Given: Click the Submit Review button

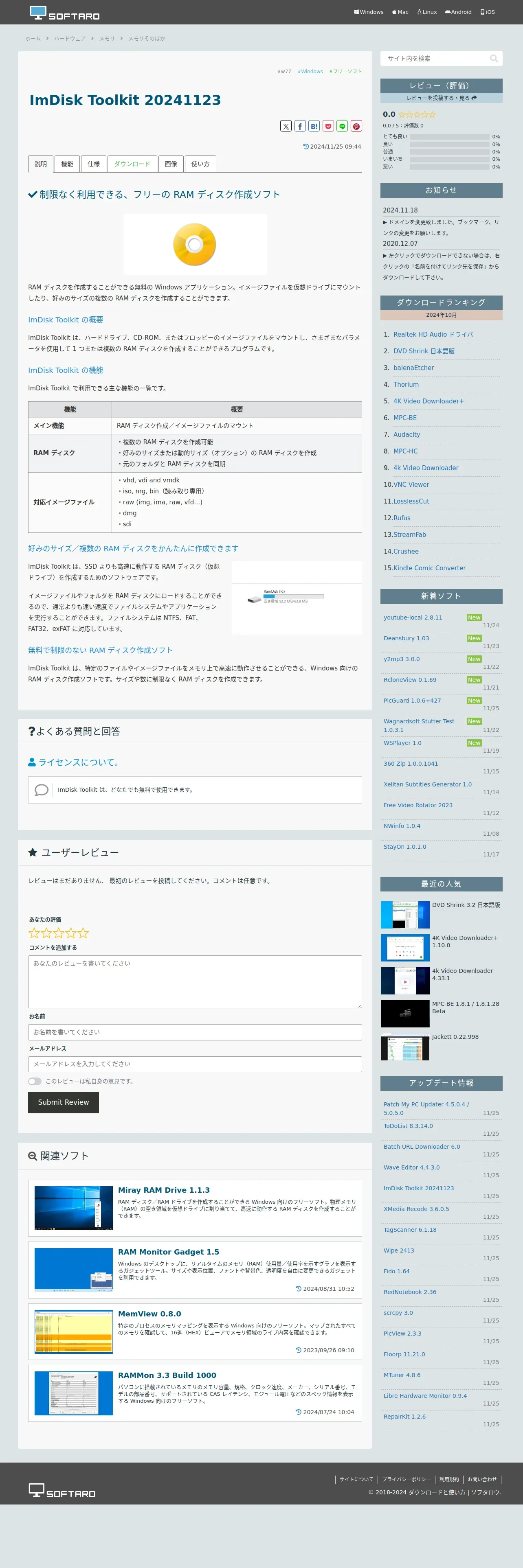Looking at the screenshot, I should pos(63,1102).
